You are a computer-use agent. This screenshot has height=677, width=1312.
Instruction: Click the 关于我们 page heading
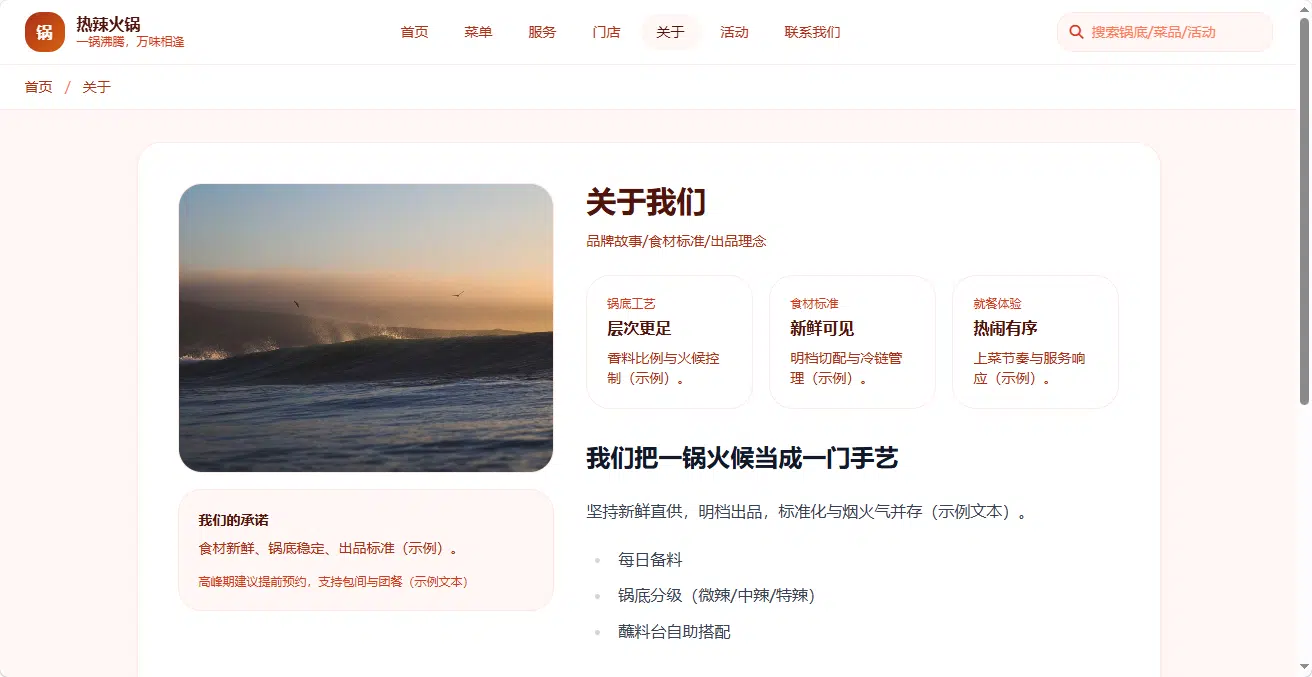pos(646,202)
